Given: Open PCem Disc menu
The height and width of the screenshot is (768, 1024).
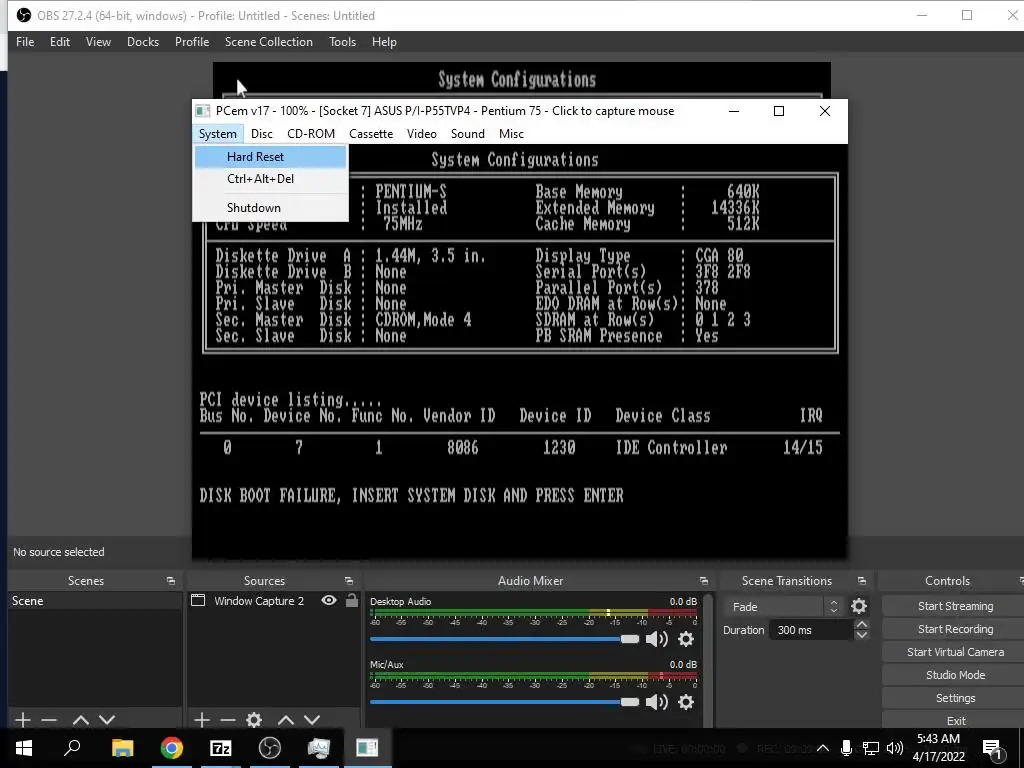Looking at the screenshot, I should click(x=261, y=134).
